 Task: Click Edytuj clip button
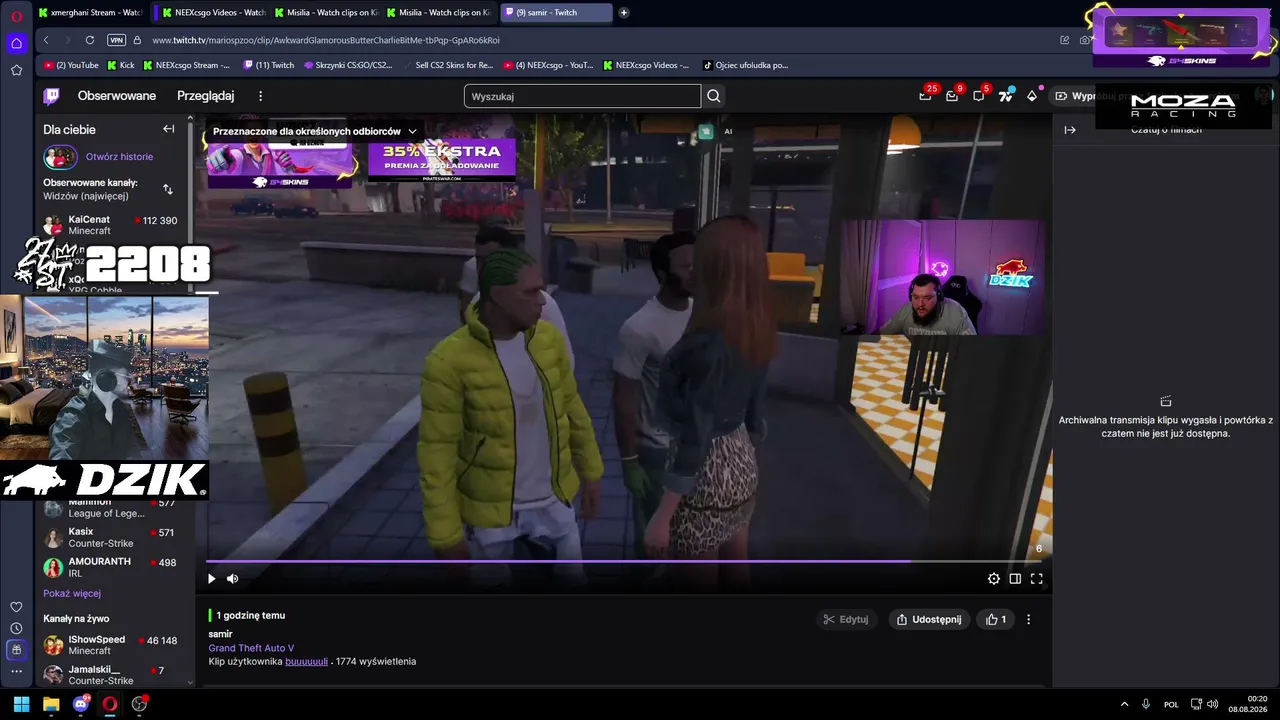pos(845,619)
